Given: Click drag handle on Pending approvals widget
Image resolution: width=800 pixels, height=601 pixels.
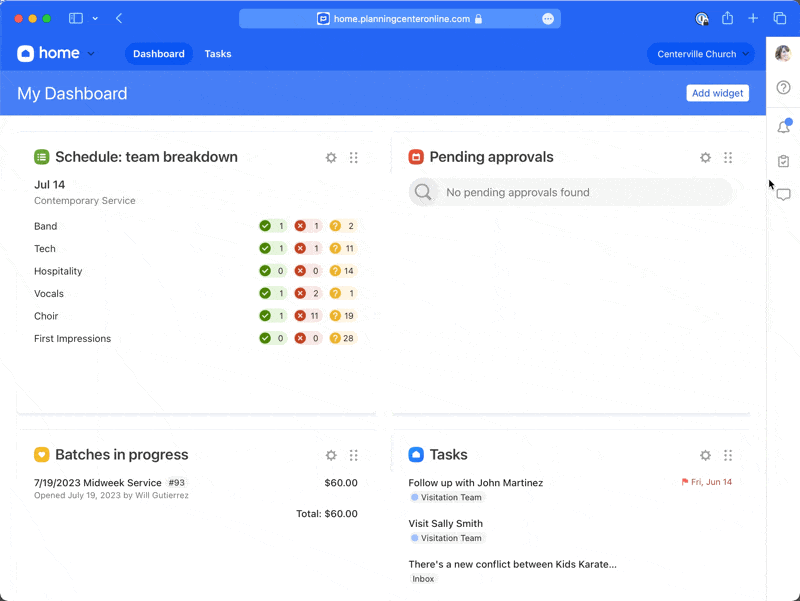Looking at the screenshot, I should pos(728,158).
